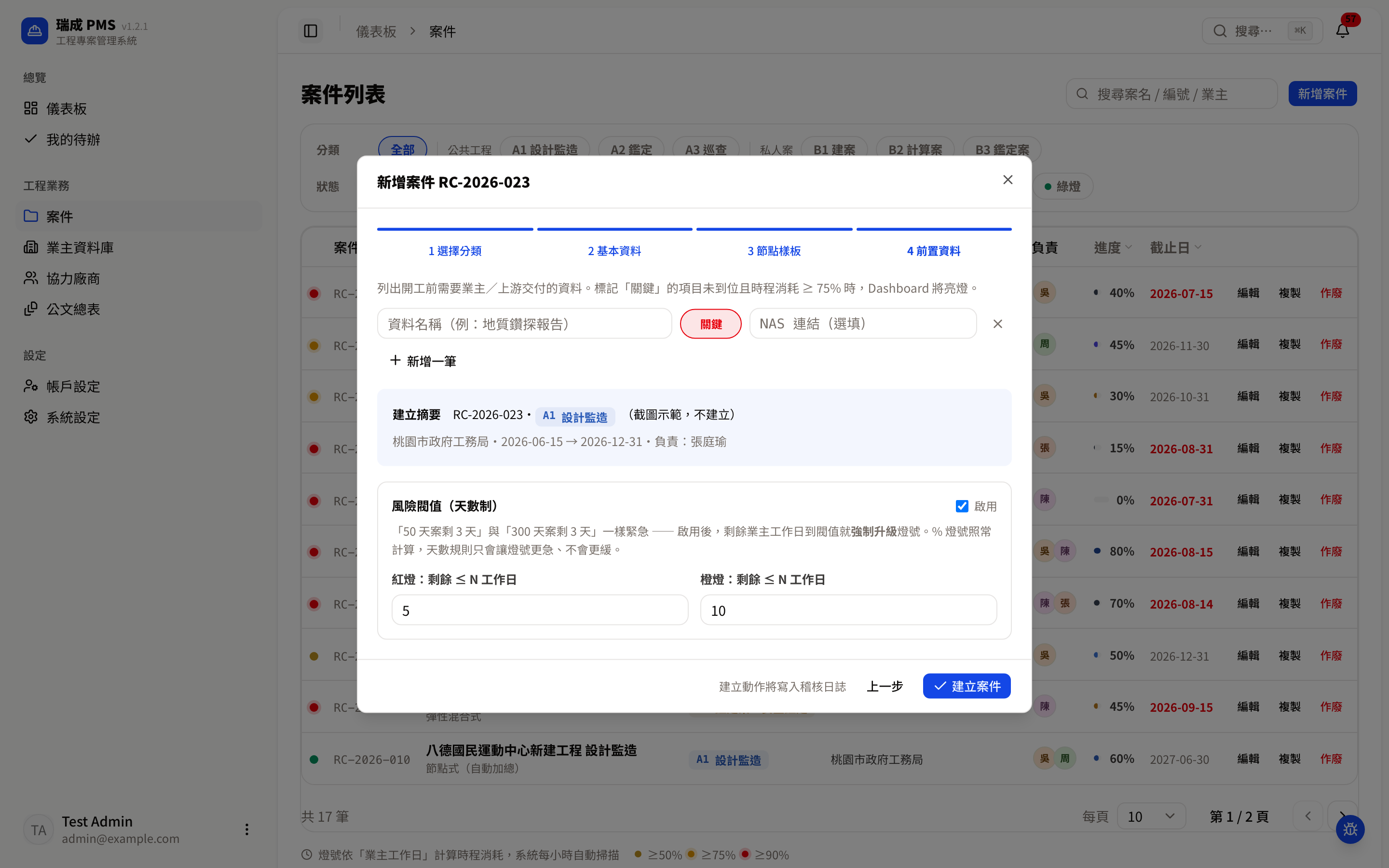
Task: Toggle the 啟用 risk threshold checkbox
Action: coord(962,506)
